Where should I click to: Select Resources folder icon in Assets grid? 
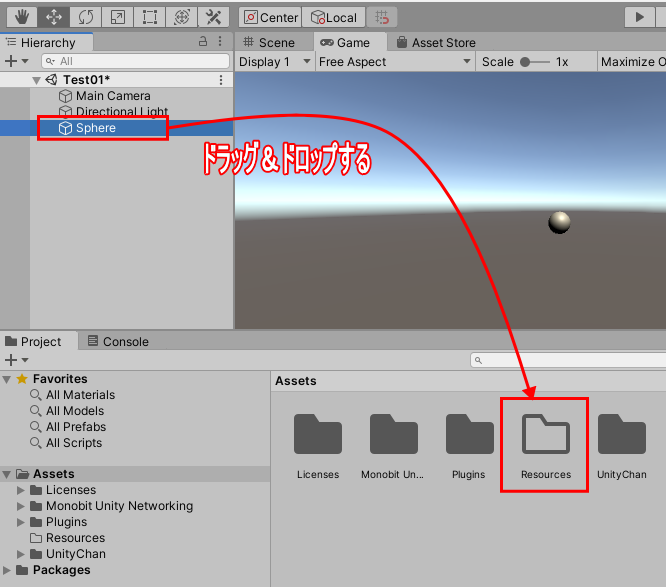click(x=546, y=435)
